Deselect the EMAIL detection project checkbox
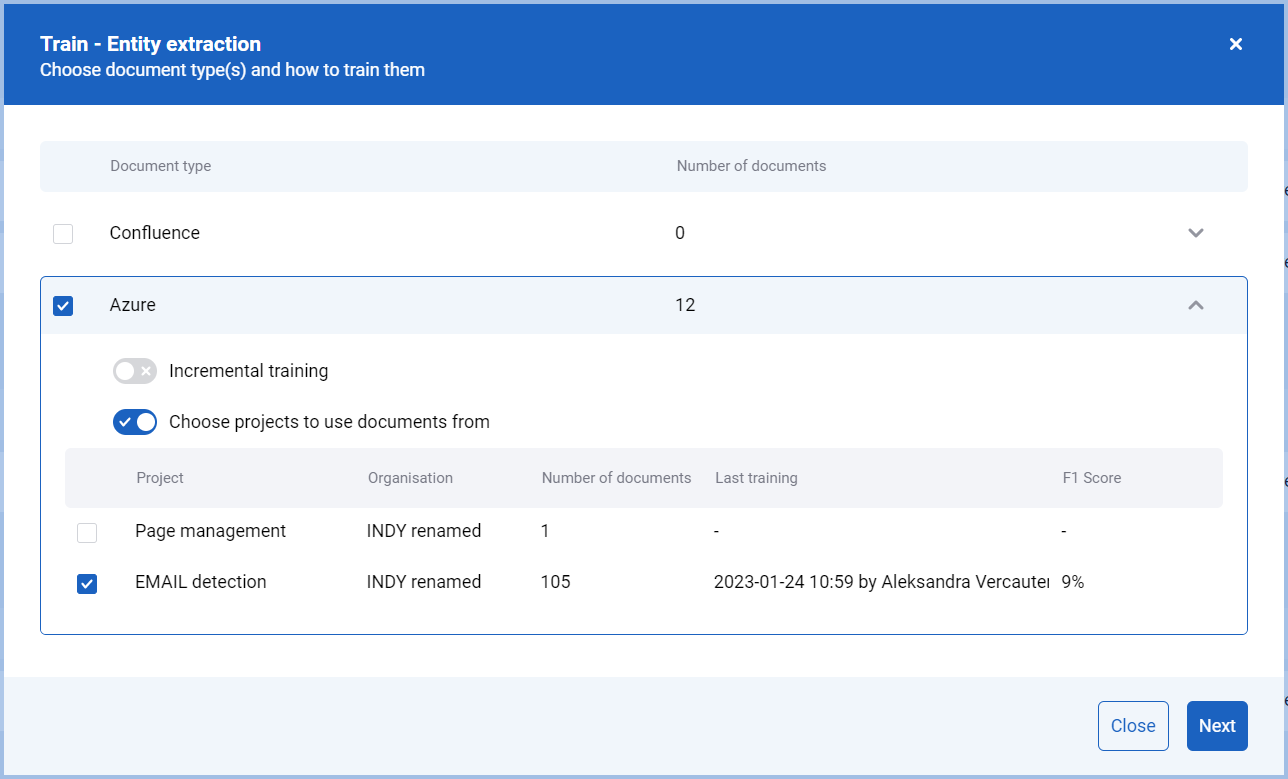Screen dimensions: 1288x779 click(87, 584)
